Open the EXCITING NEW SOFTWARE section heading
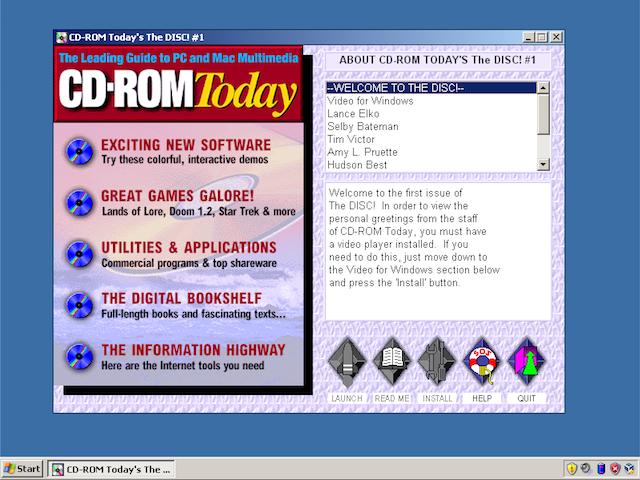The width and height of the screenshot is (640, 480). [x=186, y=145]
